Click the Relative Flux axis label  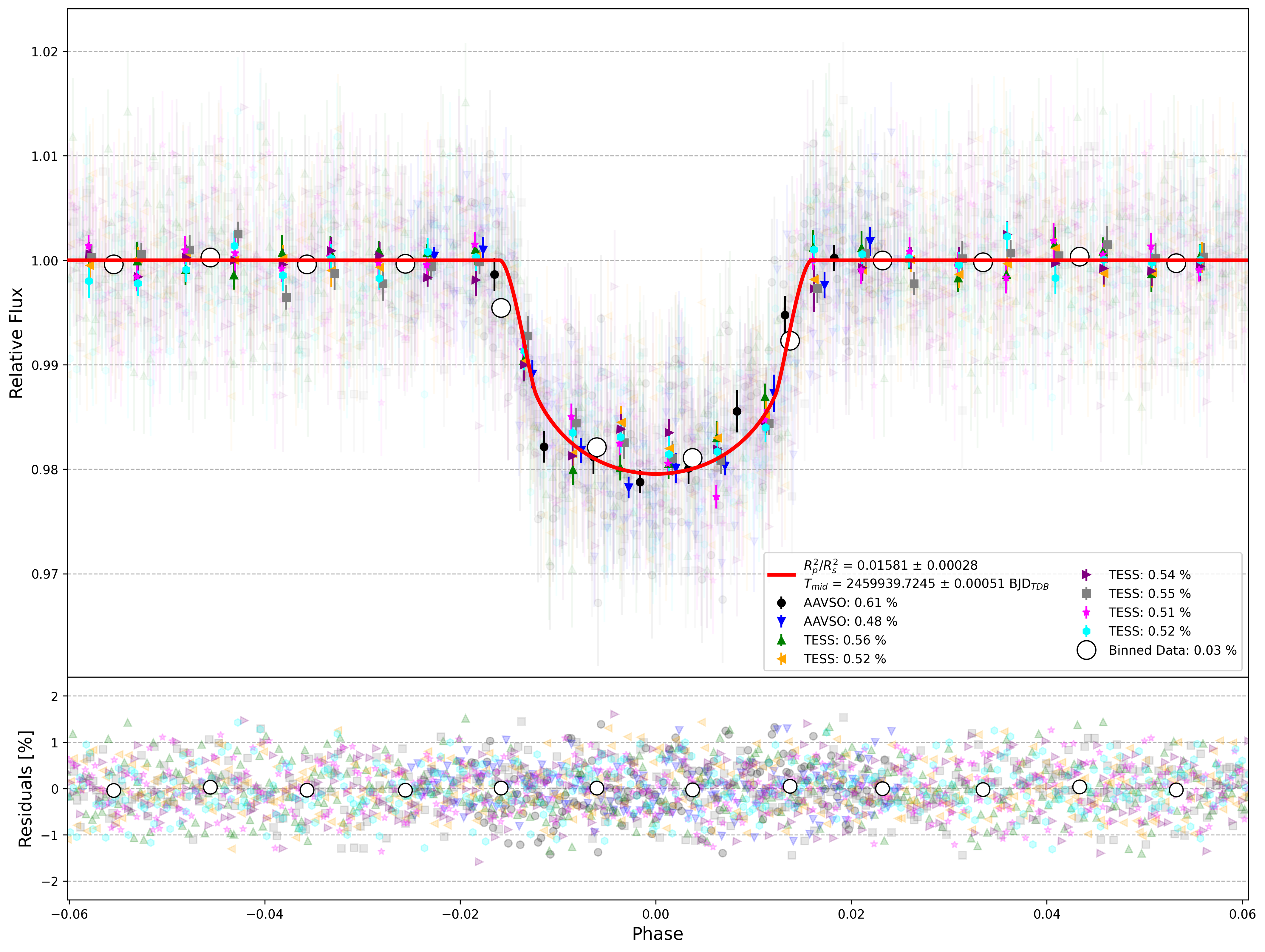click(x=16, y=343)
